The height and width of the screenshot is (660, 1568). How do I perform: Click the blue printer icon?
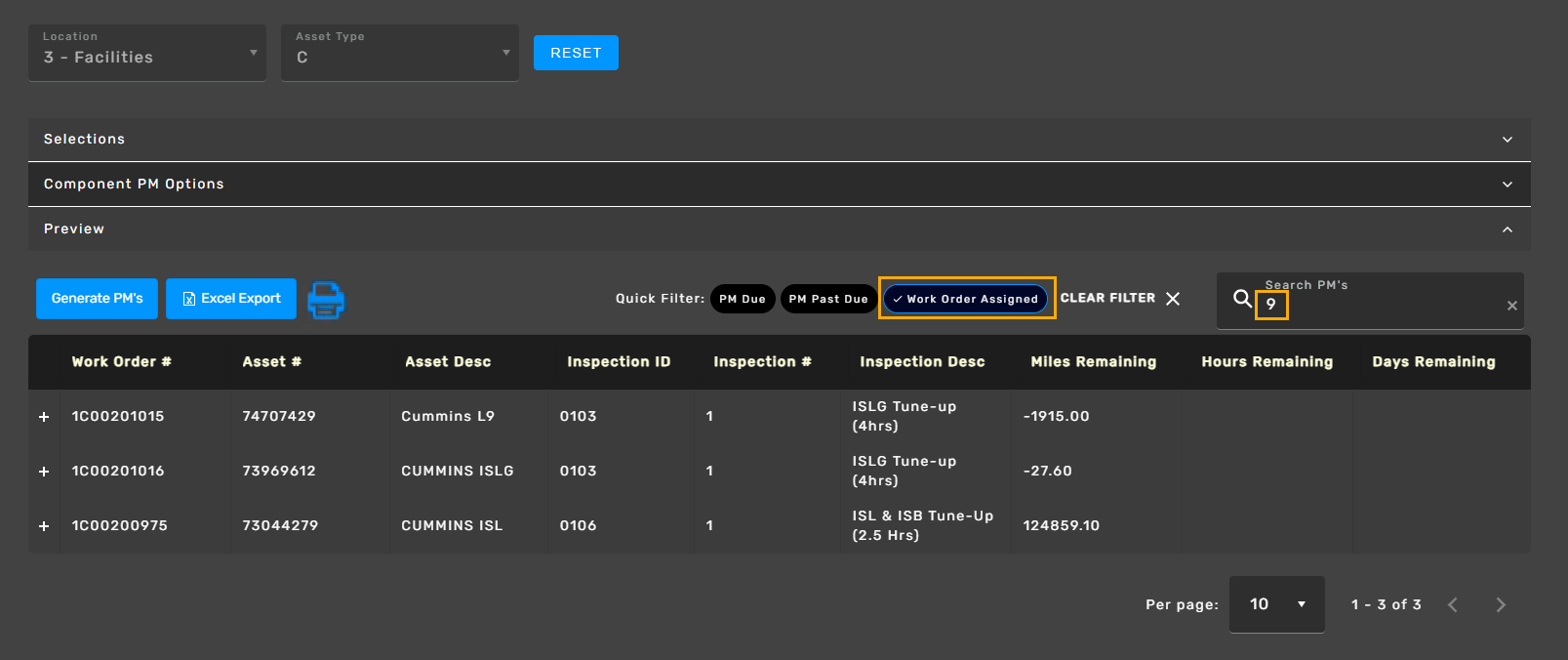pyautogui.click(x=326, y=300)
